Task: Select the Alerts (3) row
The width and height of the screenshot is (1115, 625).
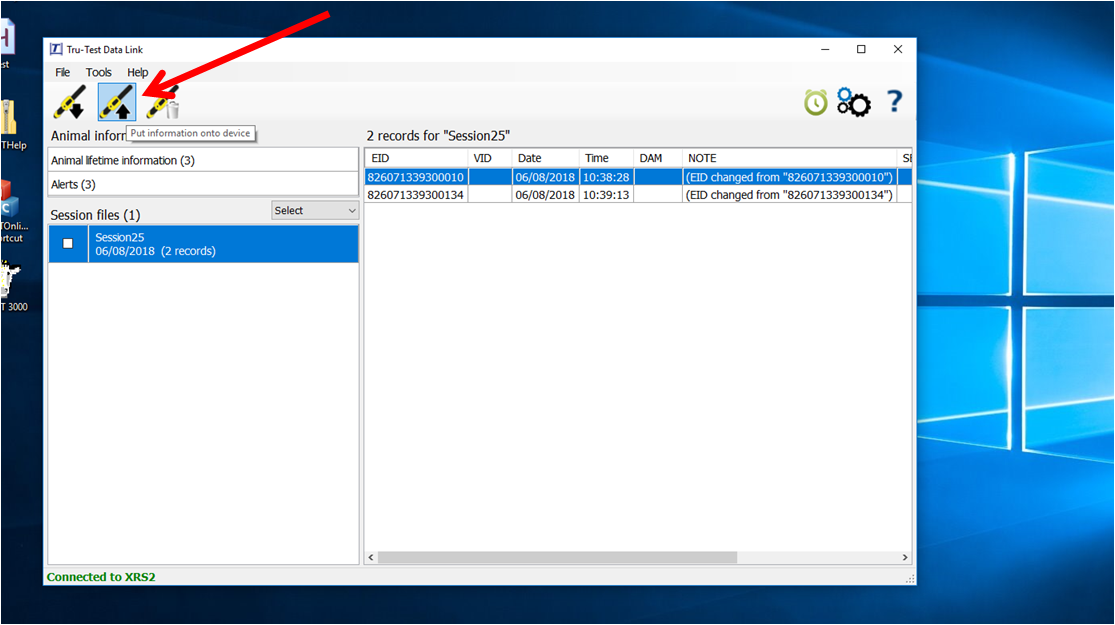Action: click(x=203, y=184)
